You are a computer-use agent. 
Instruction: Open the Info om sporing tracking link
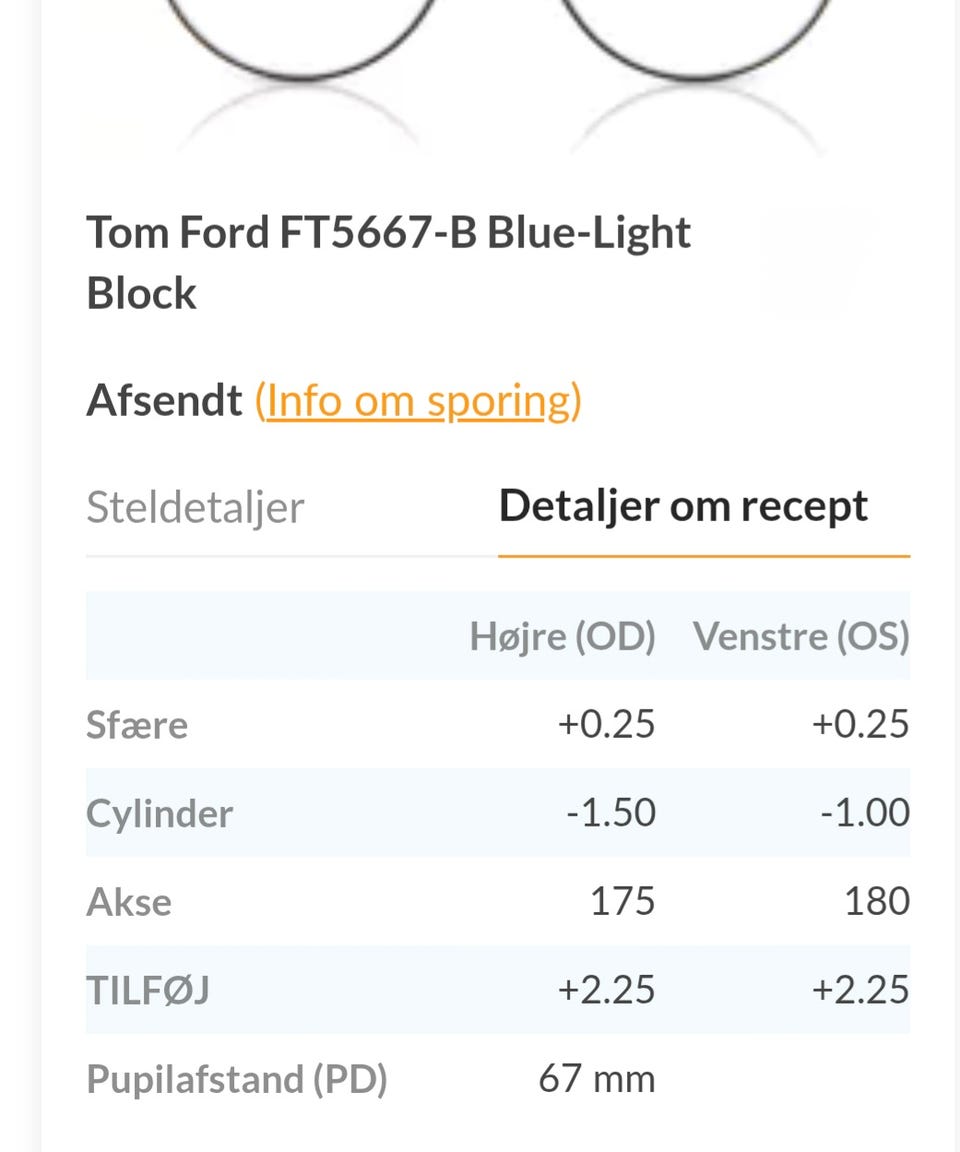tap(418, 401)
